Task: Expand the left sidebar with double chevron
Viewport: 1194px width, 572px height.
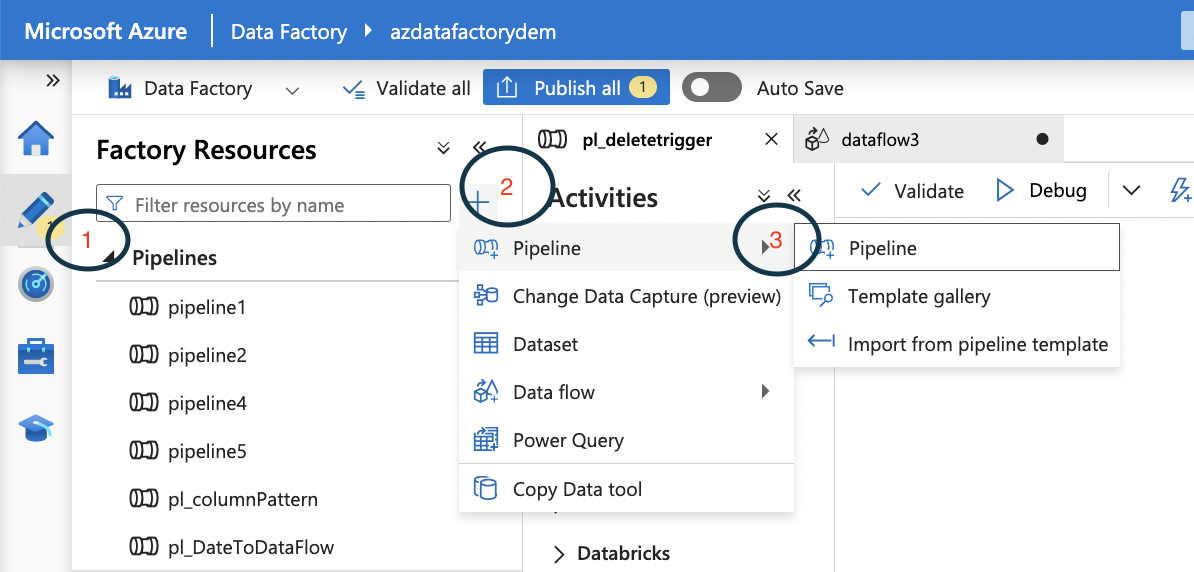Action: (53, 81)
